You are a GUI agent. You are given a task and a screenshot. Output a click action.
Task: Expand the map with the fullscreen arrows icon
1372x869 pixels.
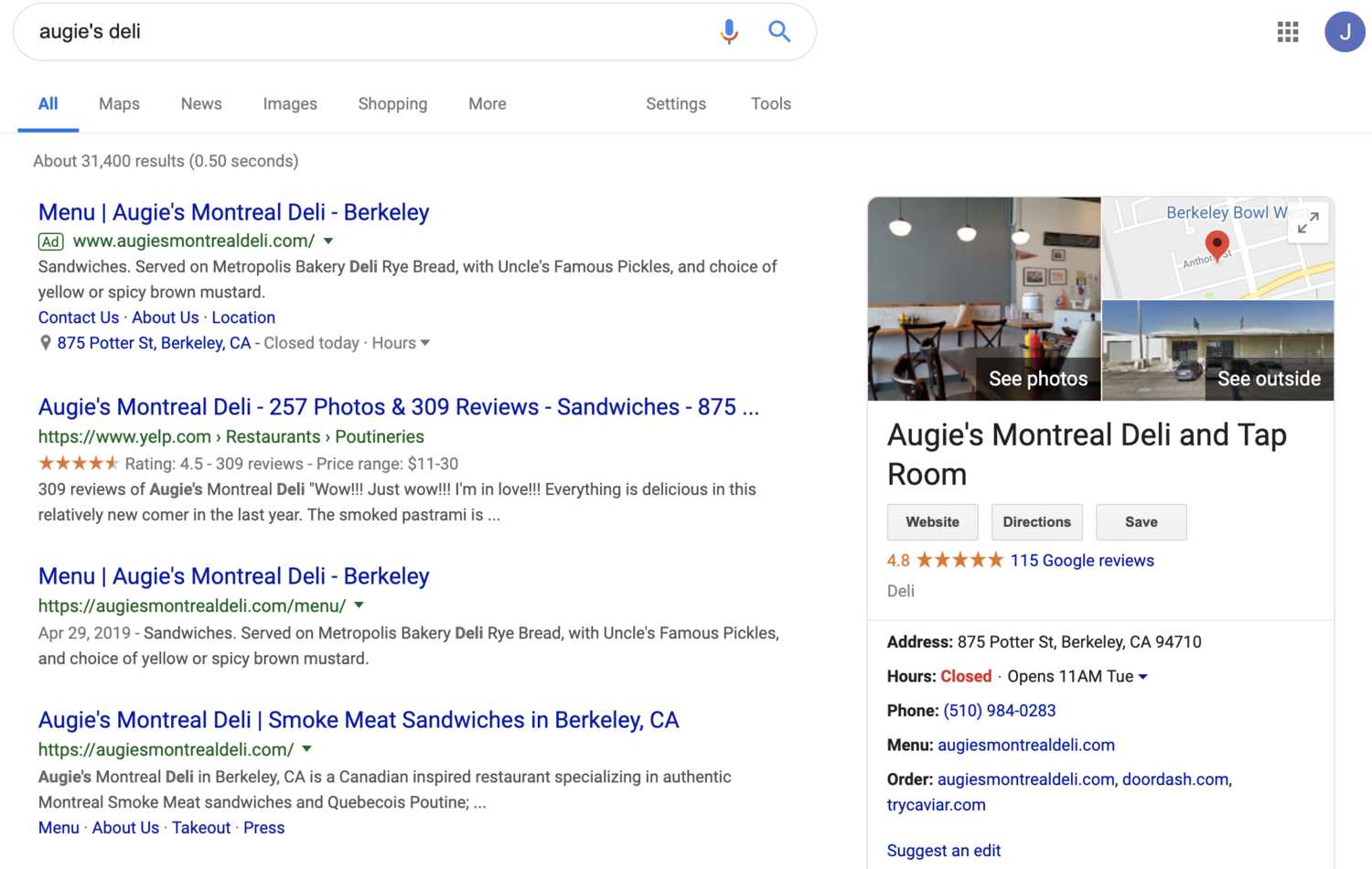coord(1308,223)
